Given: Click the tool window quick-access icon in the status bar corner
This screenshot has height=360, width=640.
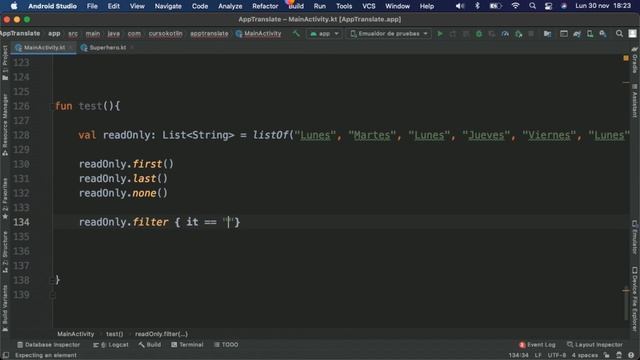Looking at the screenshot, I should pyautogui.click(x=5, y=356).
